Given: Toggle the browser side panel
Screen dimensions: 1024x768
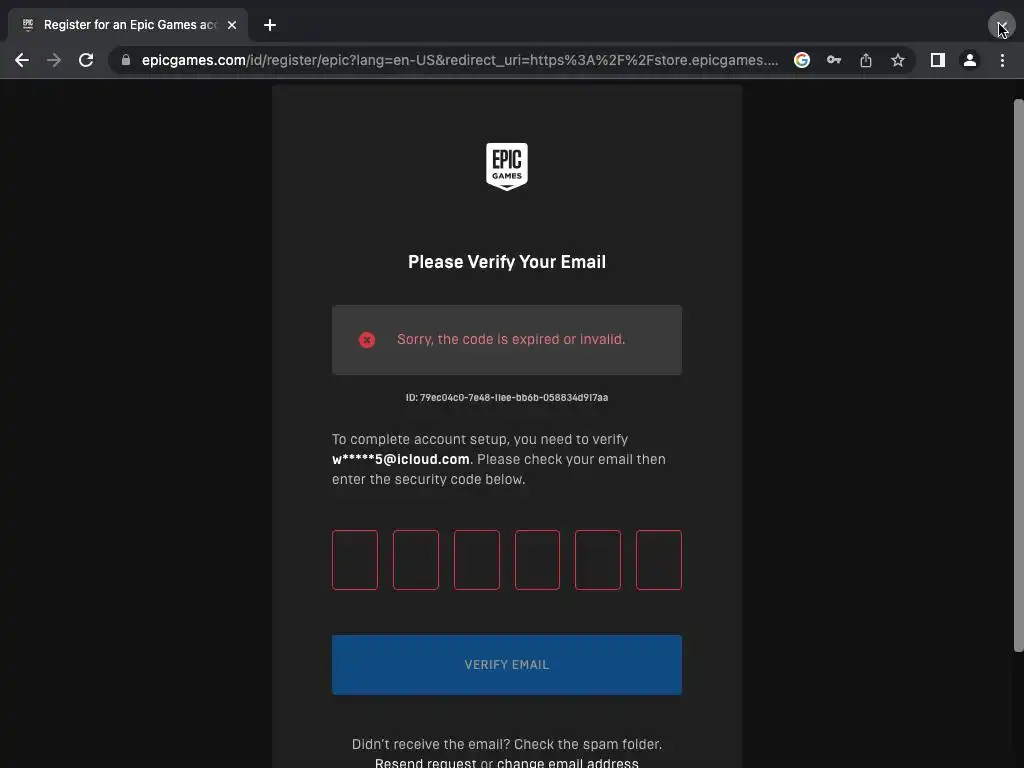Looking at the screenshot, I should pyautogui.click(x=938, y=60).
